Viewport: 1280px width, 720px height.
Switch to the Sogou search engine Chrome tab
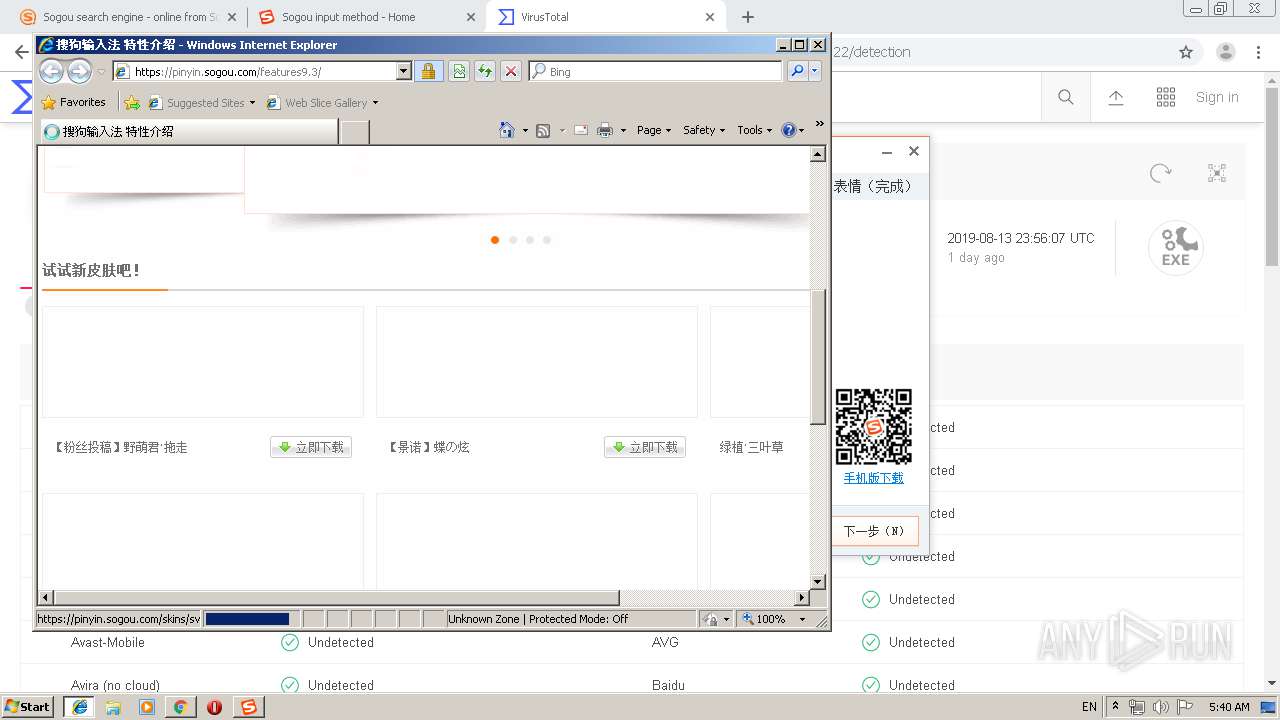pos(130,17)
